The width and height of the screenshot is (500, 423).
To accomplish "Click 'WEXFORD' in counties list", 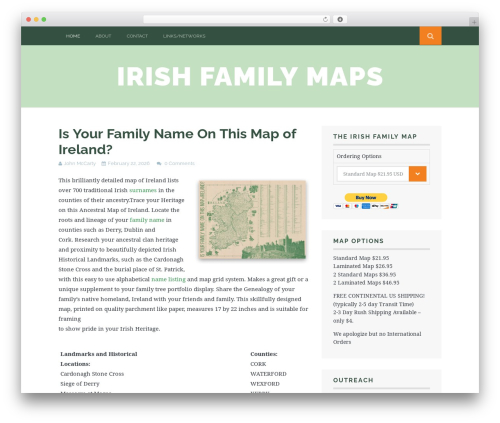I will (265, 384).
